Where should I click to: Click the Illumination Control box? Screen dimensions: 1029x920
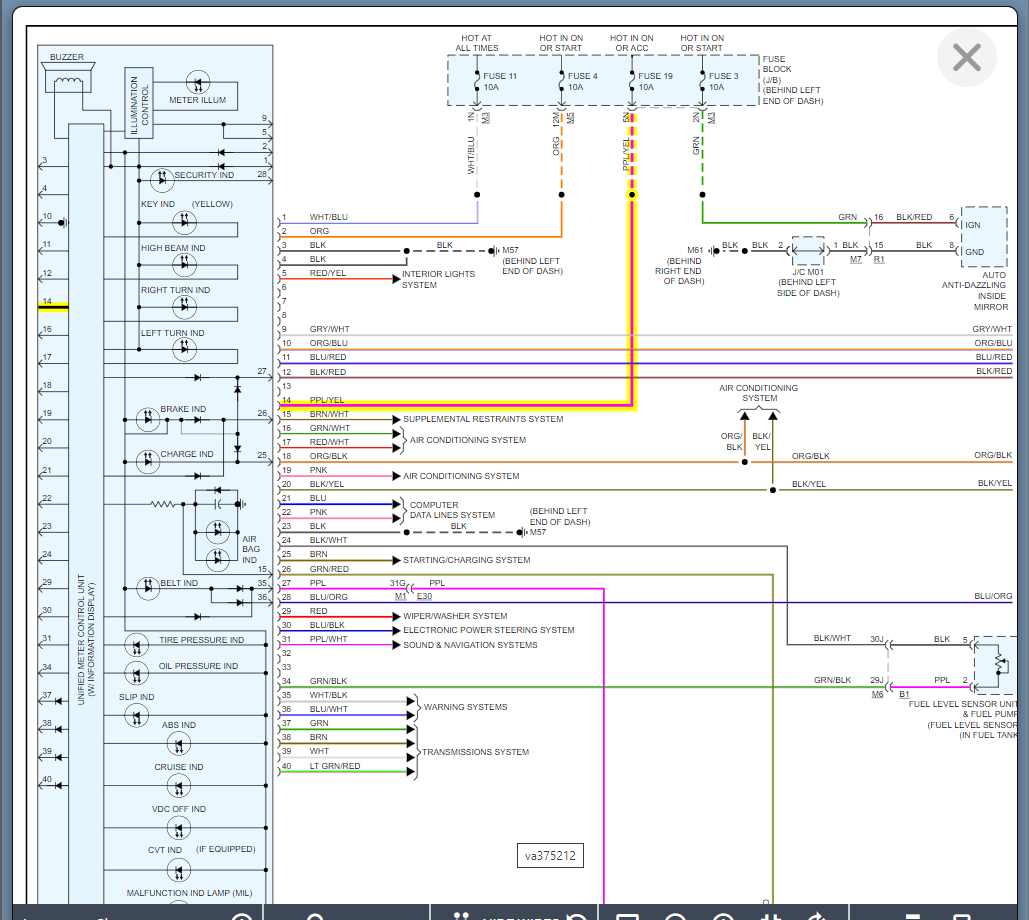tap(139, 104)
